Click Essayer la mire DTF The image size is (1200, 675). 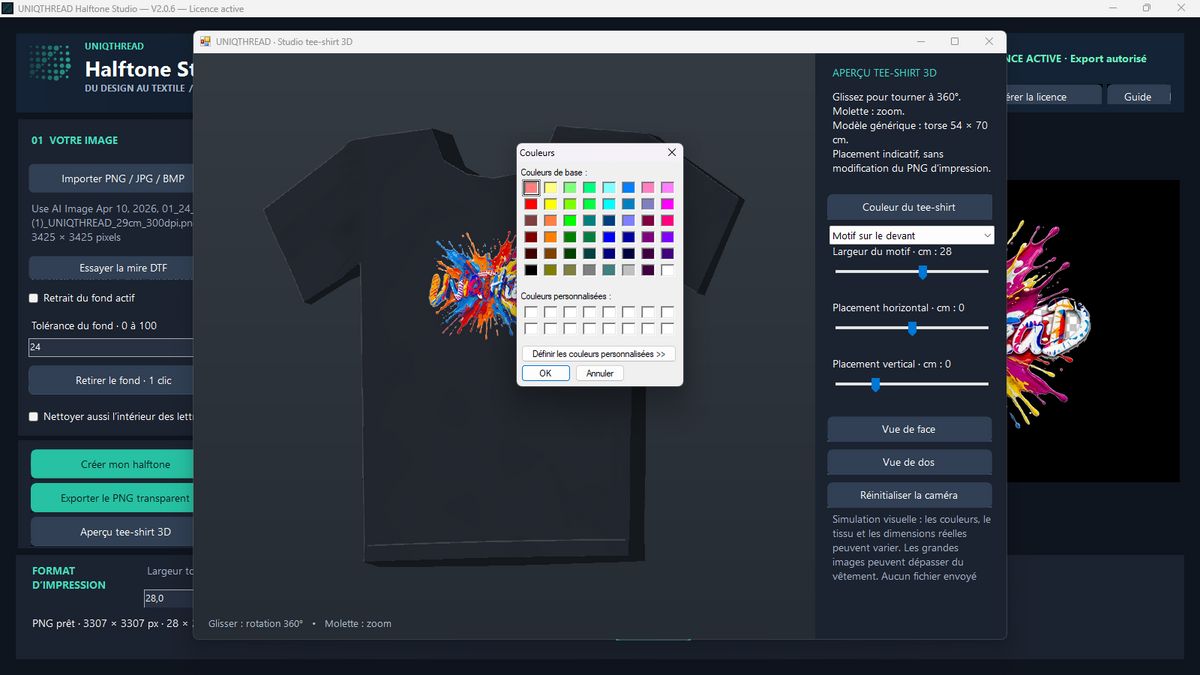(111, 268)
